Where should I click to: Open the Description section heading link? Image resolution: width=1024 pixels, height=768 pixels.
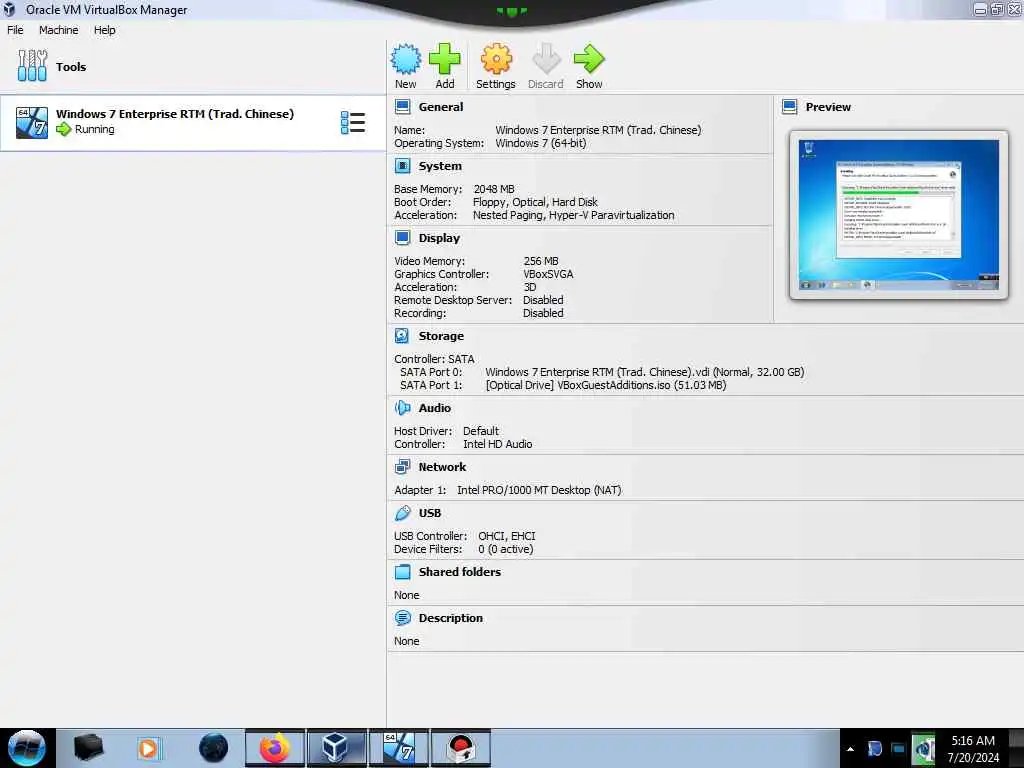point(451,618)
